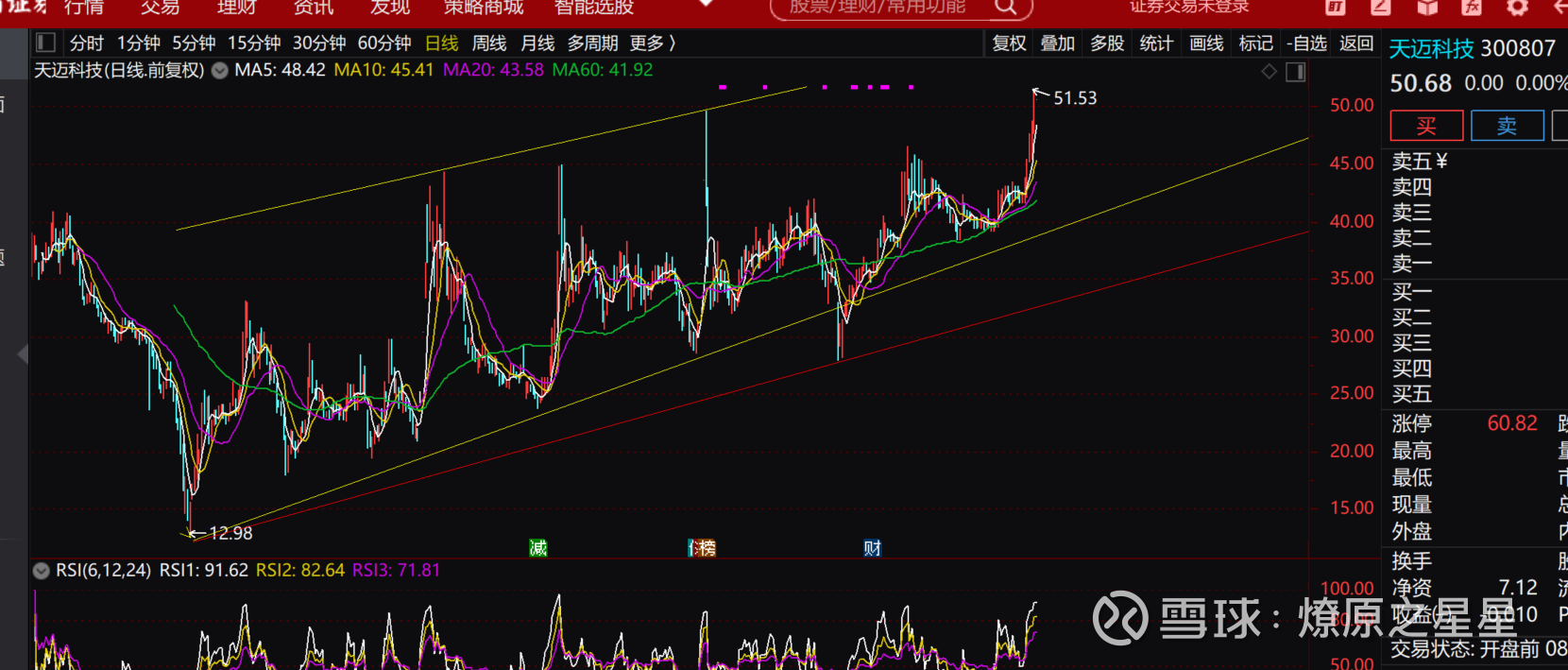Click the MA5: 48.42 indicator label

click(280, 70)
